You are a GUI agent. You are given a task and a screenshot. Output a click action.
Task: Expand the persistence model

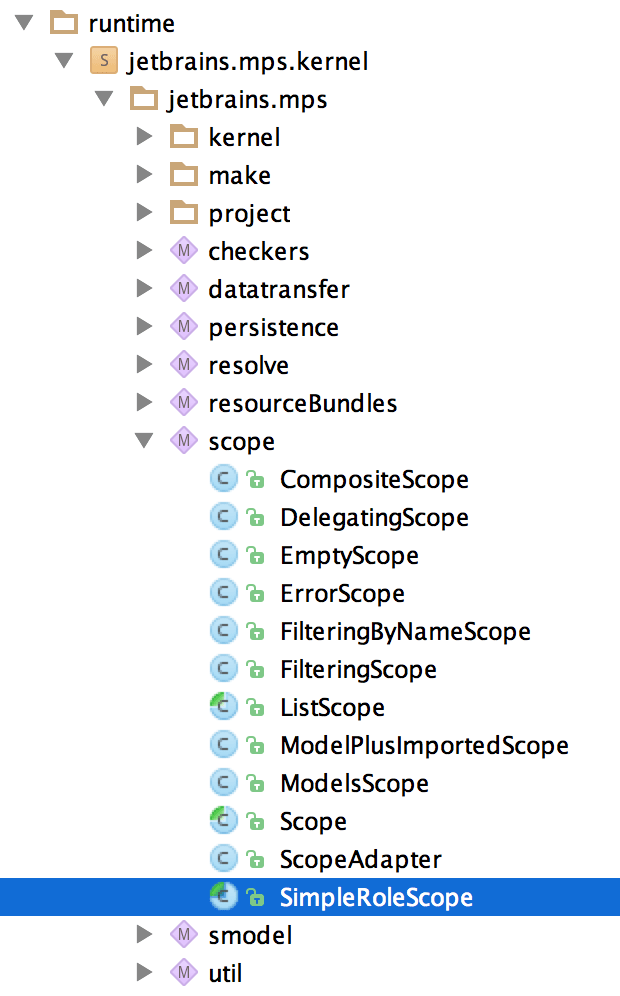click(144, 327)
